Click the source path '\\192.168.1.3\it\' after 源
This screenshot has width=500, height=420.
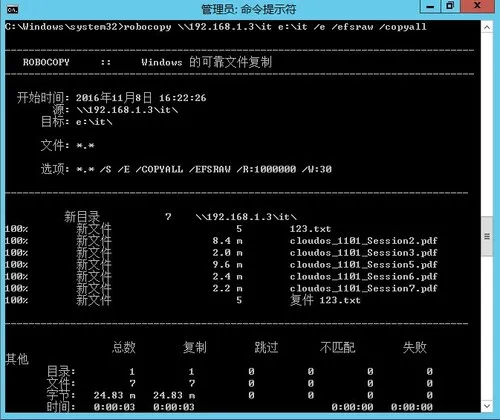coord(127,110)
